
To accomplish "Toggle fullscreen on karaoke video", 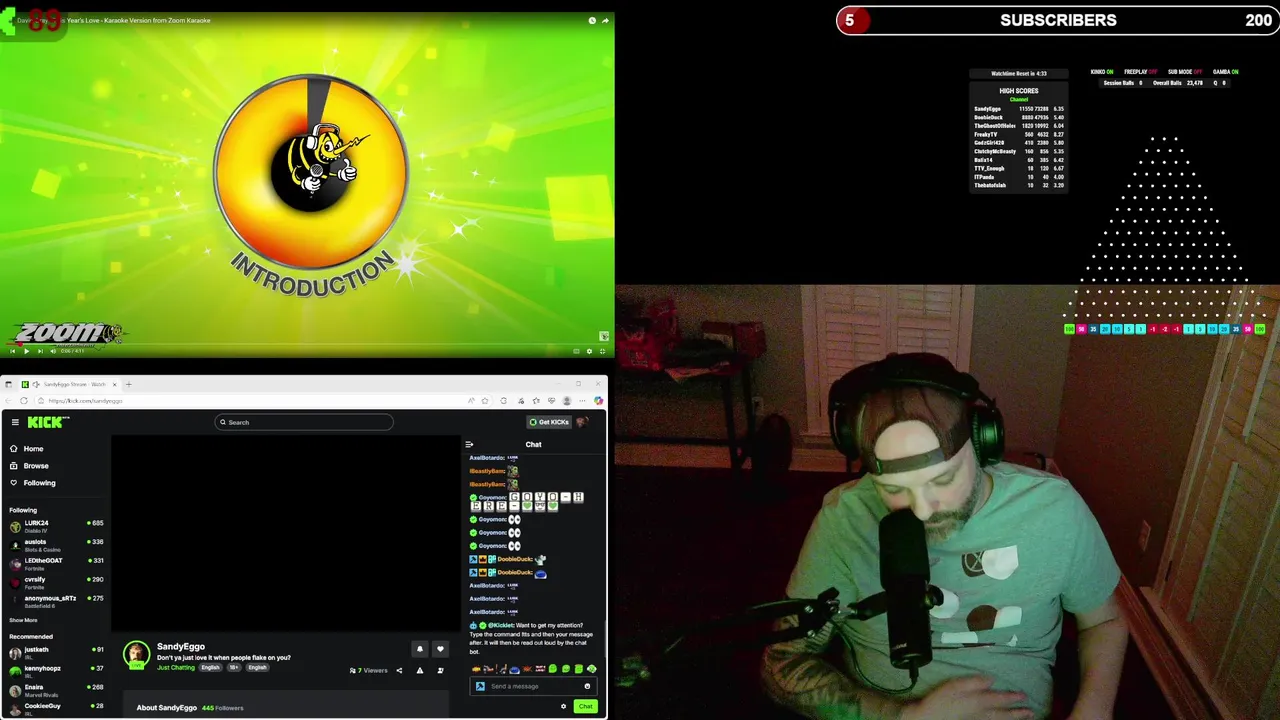I will (x=602, y=351).
